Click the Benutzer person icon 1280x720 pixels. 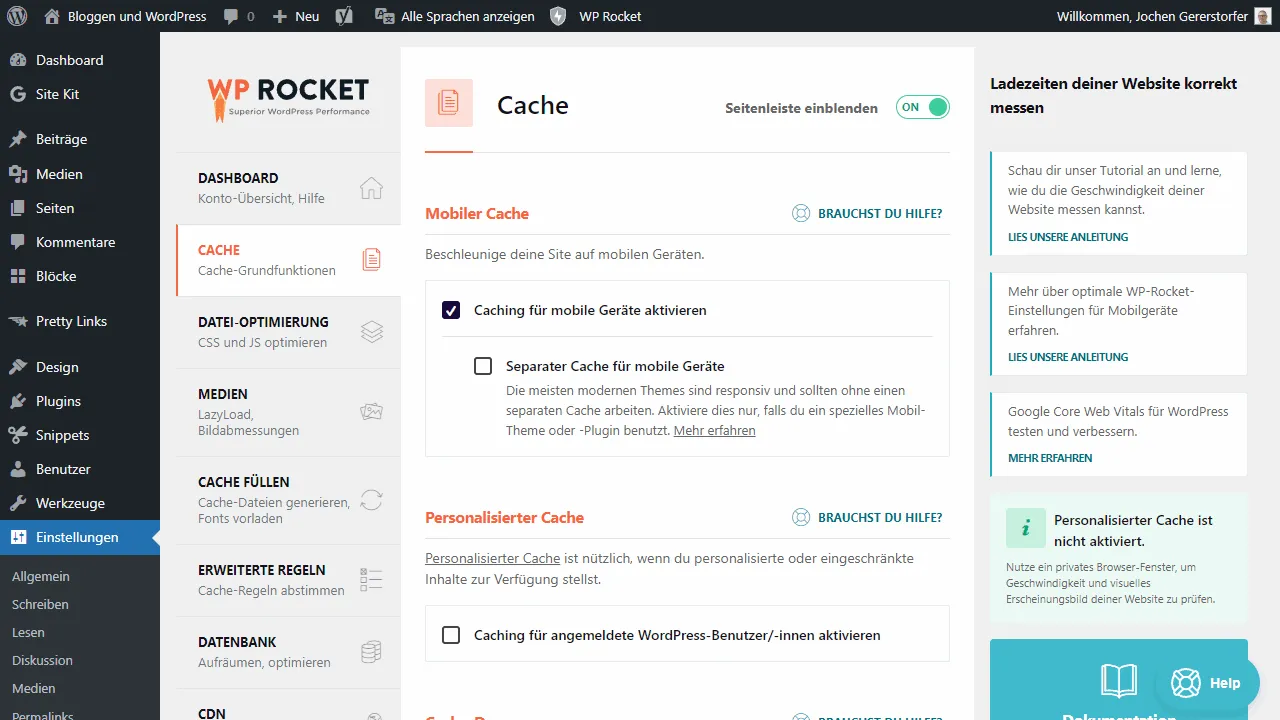[18, 469]
